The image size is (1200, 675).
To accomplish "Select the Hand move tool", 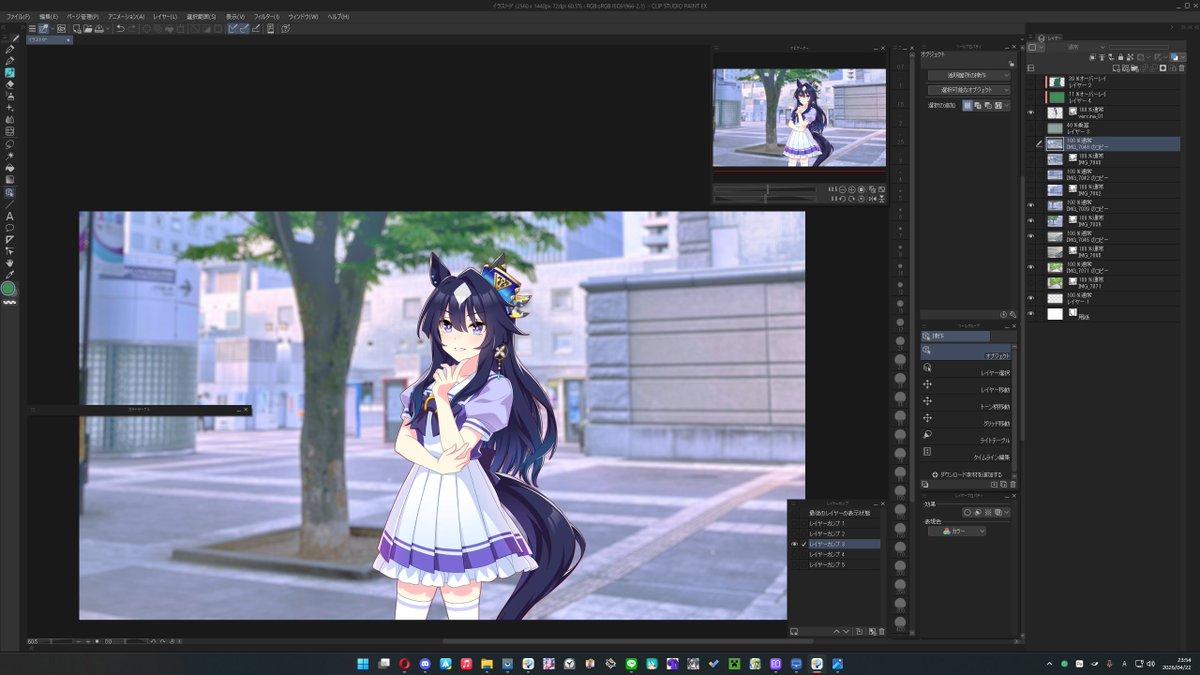I will [9, 262].
